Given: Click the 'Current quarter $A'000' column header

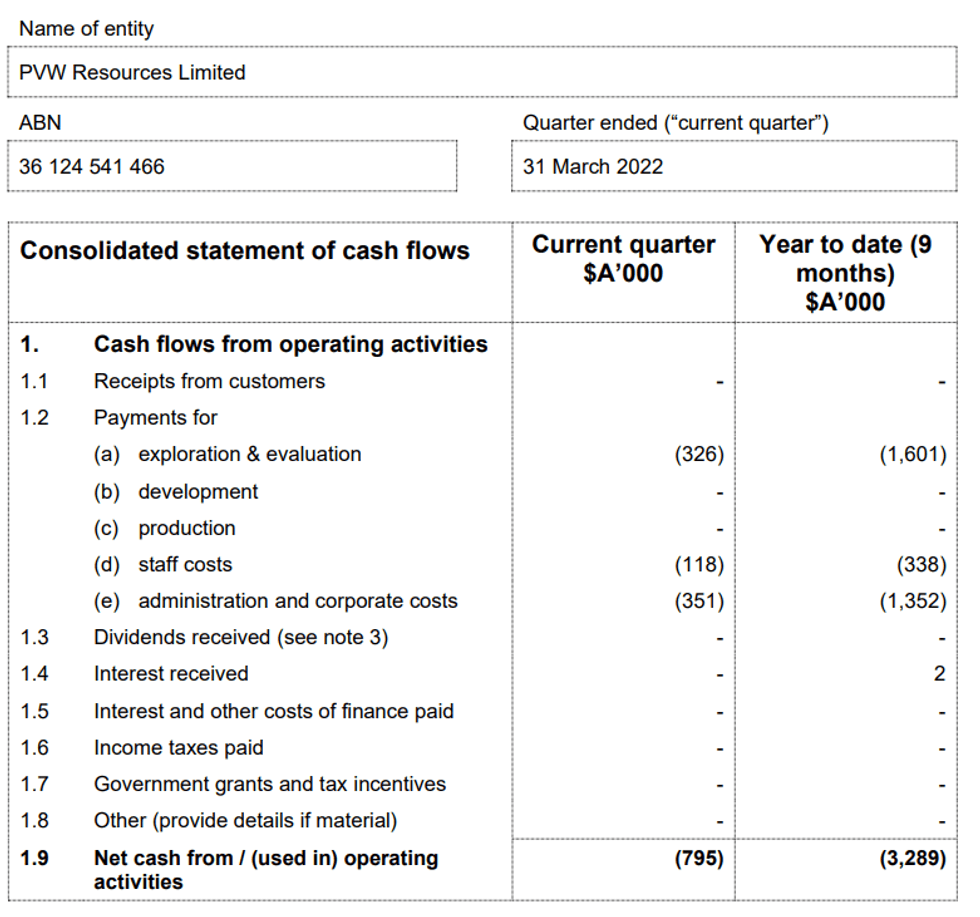Looking at the screenshot, I should tap(623, 259).
